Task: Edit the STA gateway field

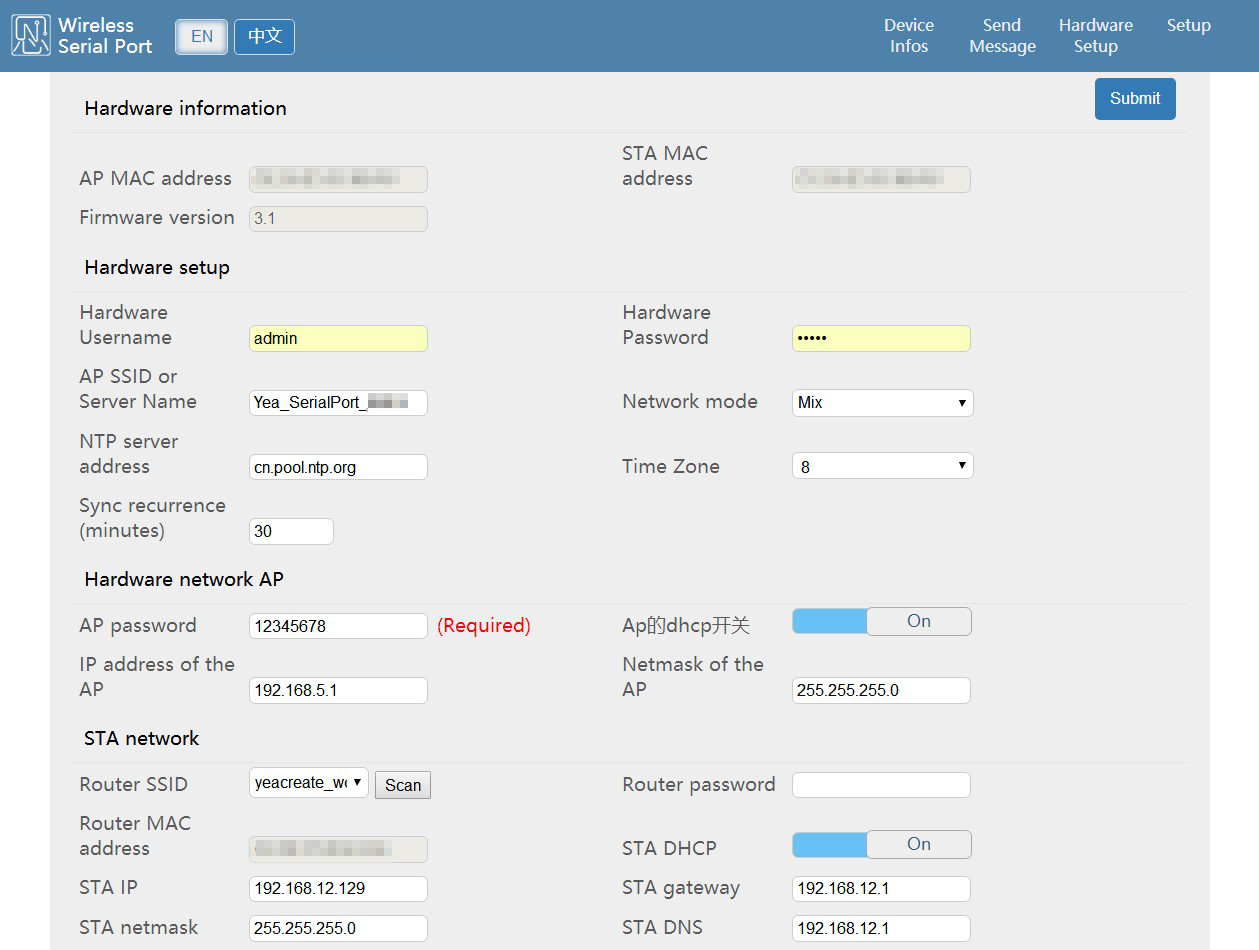Action: [x=880, y=889]
